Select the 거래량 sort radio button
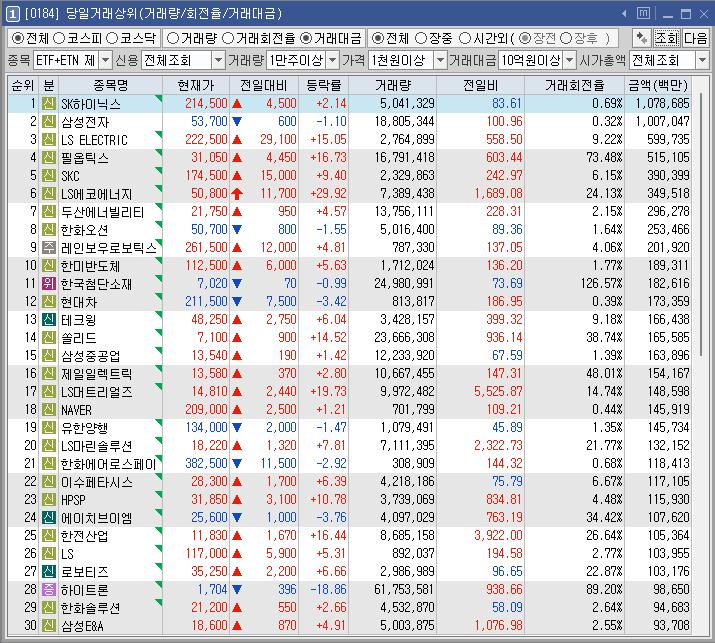Screen dimensions: 715x643 click(172, 38)
